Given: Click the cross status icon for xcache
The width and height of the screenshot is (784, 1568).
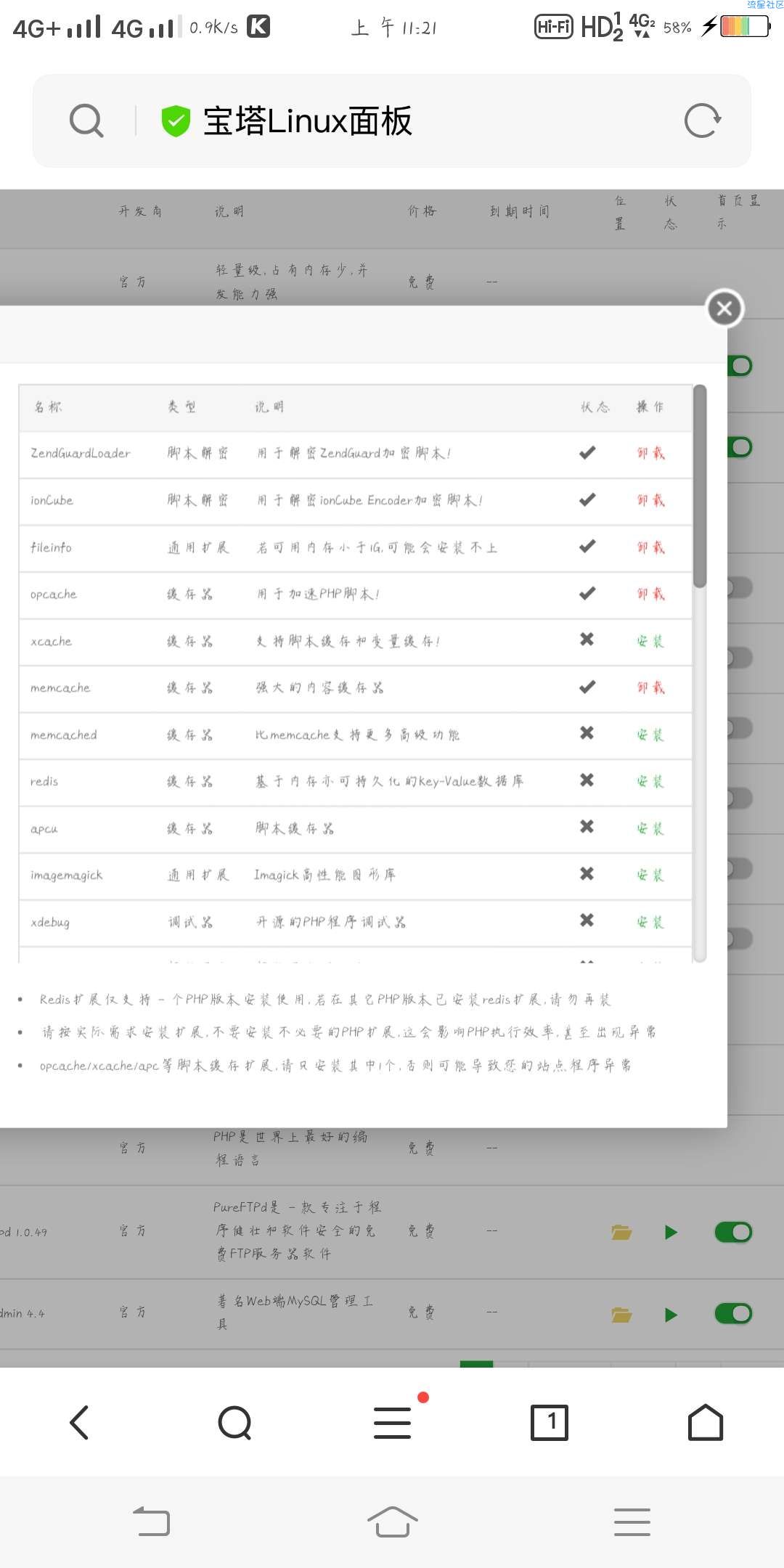Looking at the screenshot, I should pyautogui.click(x=587, y=640).
